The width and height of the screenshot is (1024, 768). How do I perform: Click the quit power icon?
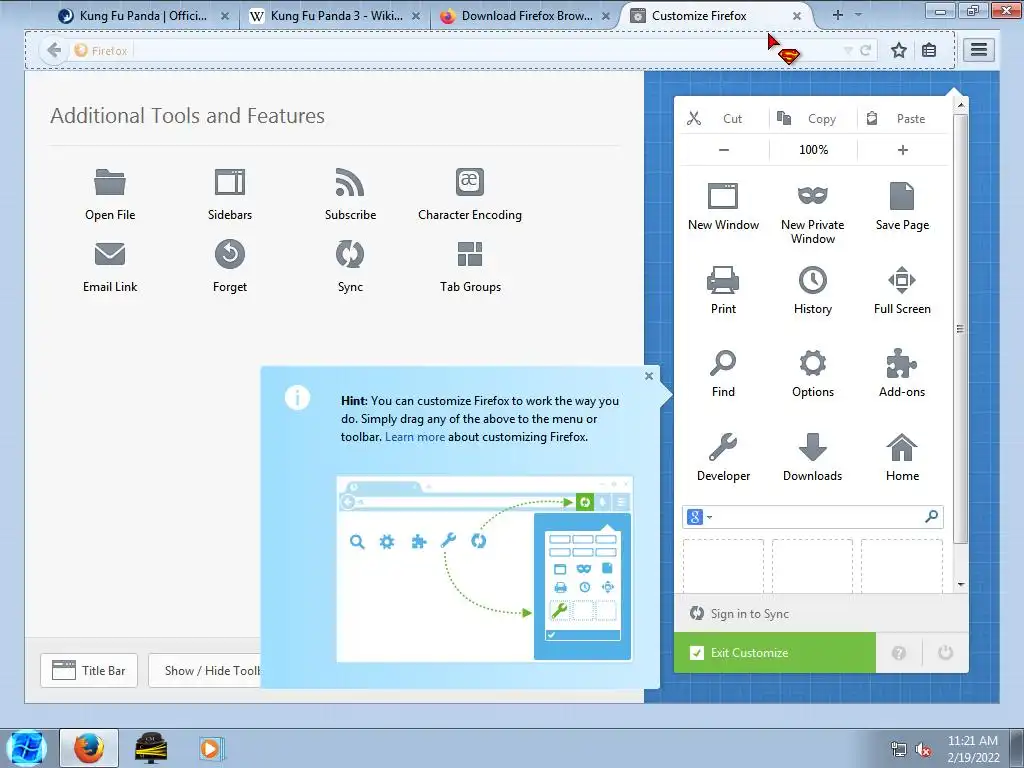945,652
